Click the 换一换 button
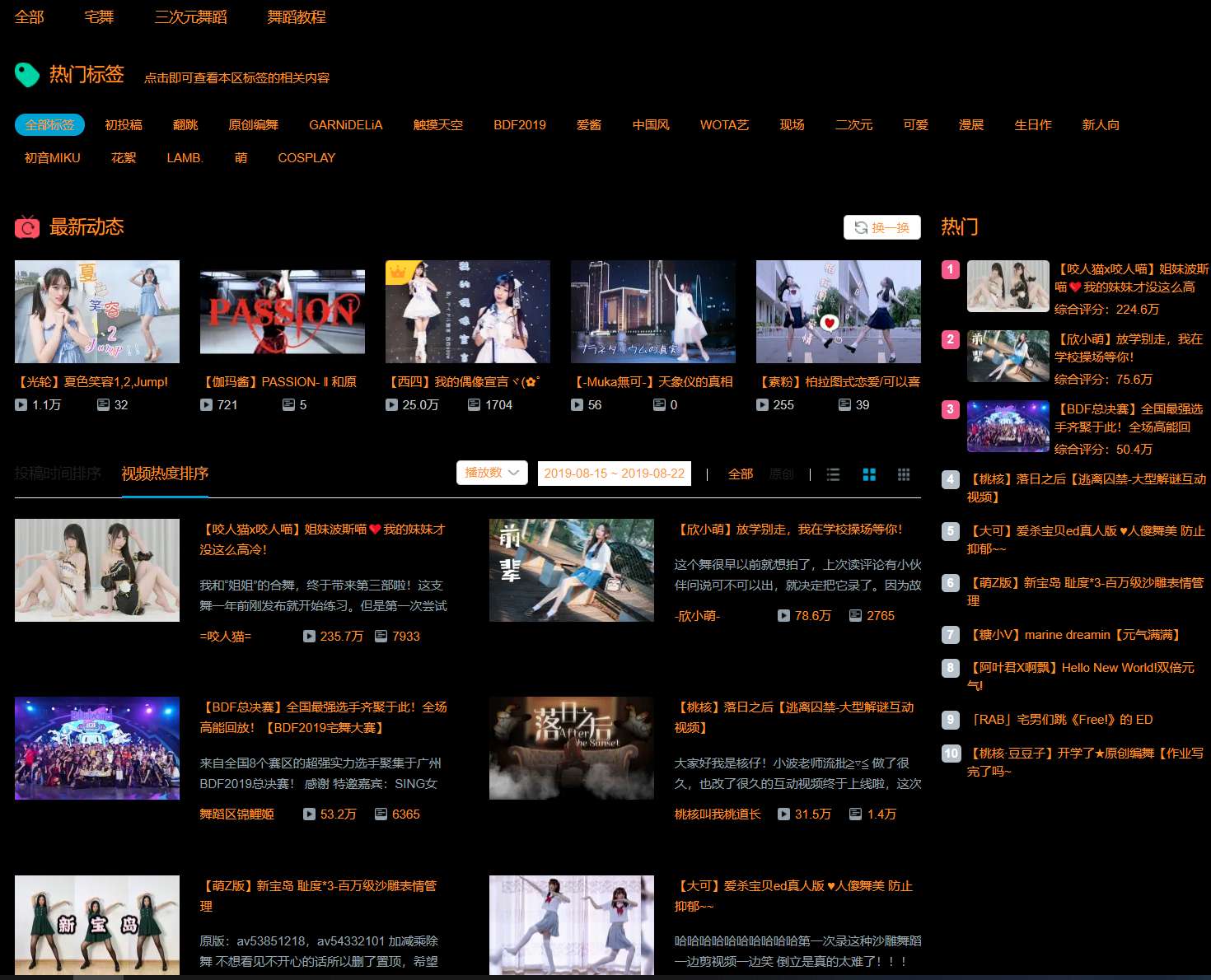This screenshot has height=980, width=1211. [882, 227]
